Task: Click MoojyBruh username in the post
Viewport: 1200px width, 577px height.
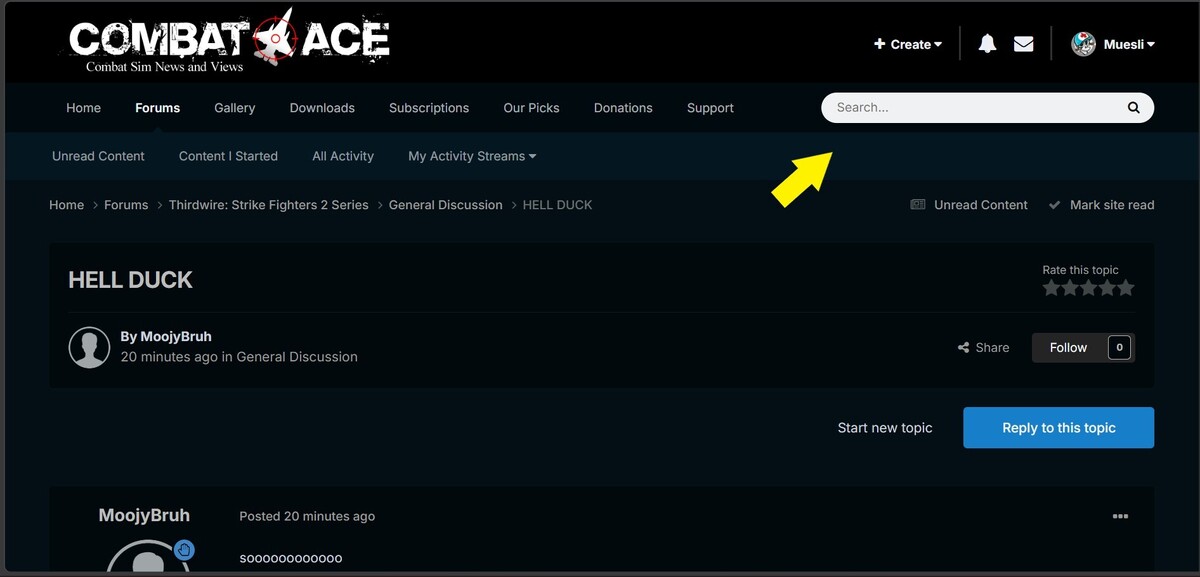Action: (x=144, y=516)
